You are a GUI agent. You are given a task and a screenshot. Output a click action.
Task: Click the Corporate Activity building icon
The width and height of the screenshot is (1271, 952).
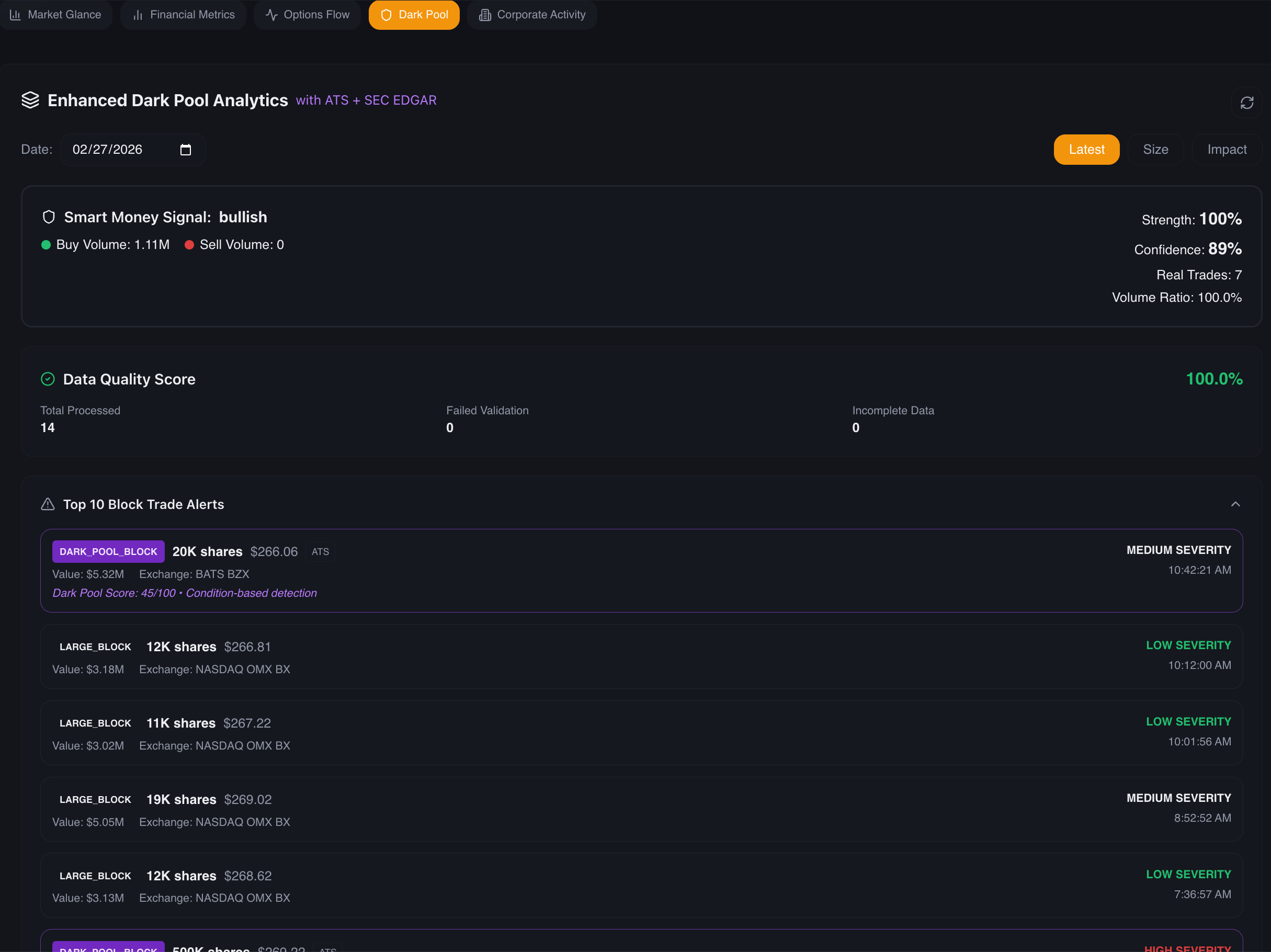[485, 14]
